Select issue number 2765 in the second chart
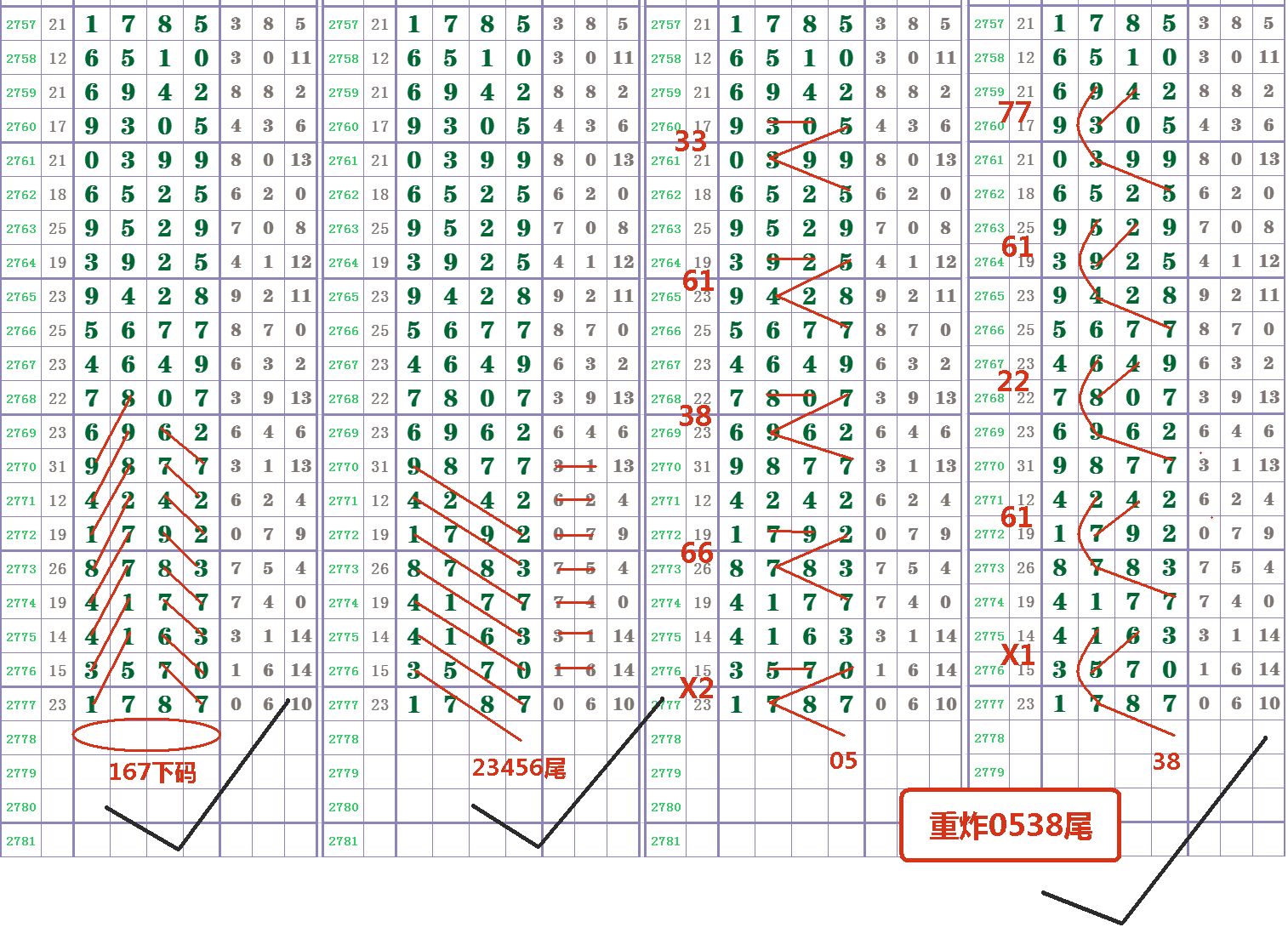The height and width of the screenshot is (933, 1288). pos(344,297)
